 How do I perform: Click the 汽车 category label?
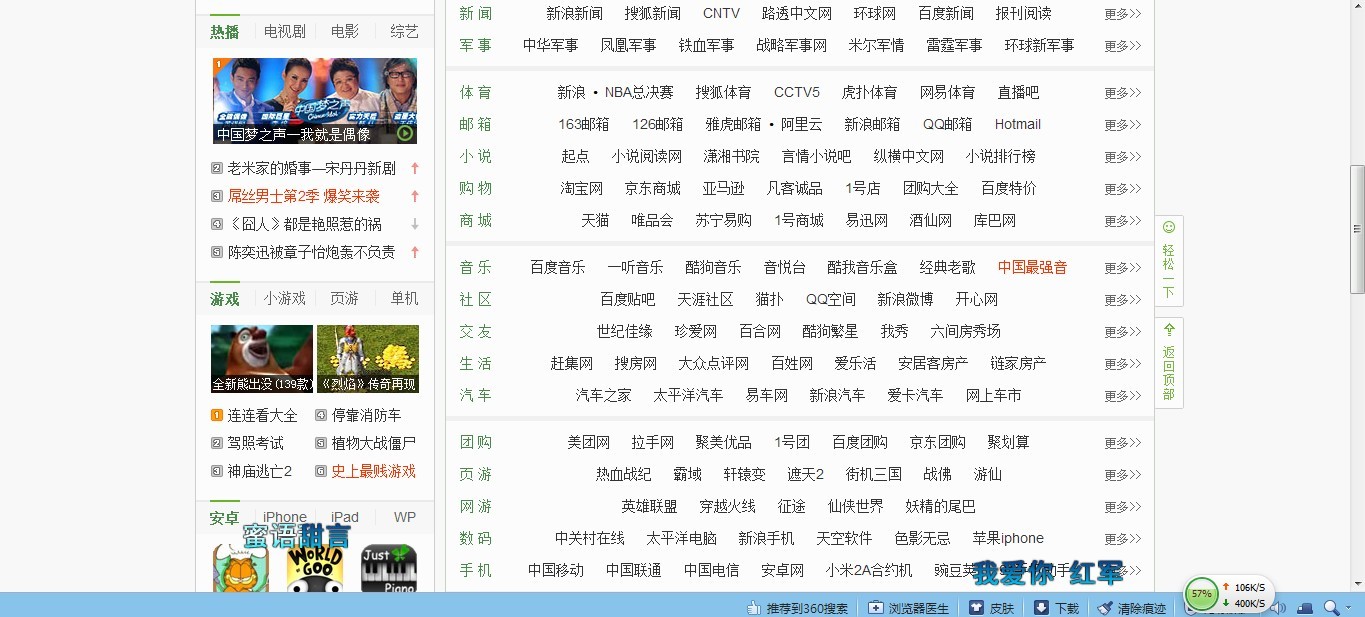(476, 395)
